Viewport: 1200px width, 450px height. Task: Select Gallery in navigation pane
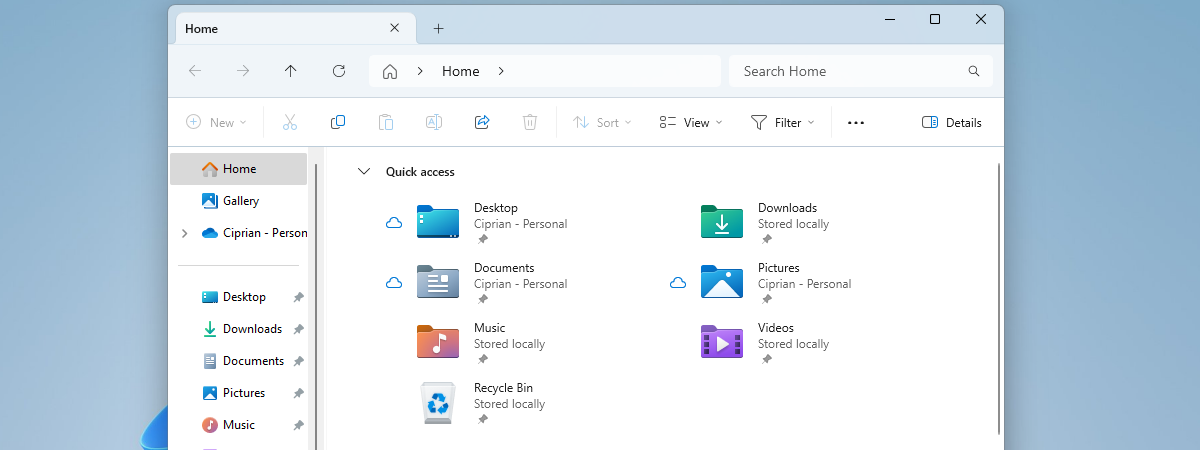tap(239, 201)
